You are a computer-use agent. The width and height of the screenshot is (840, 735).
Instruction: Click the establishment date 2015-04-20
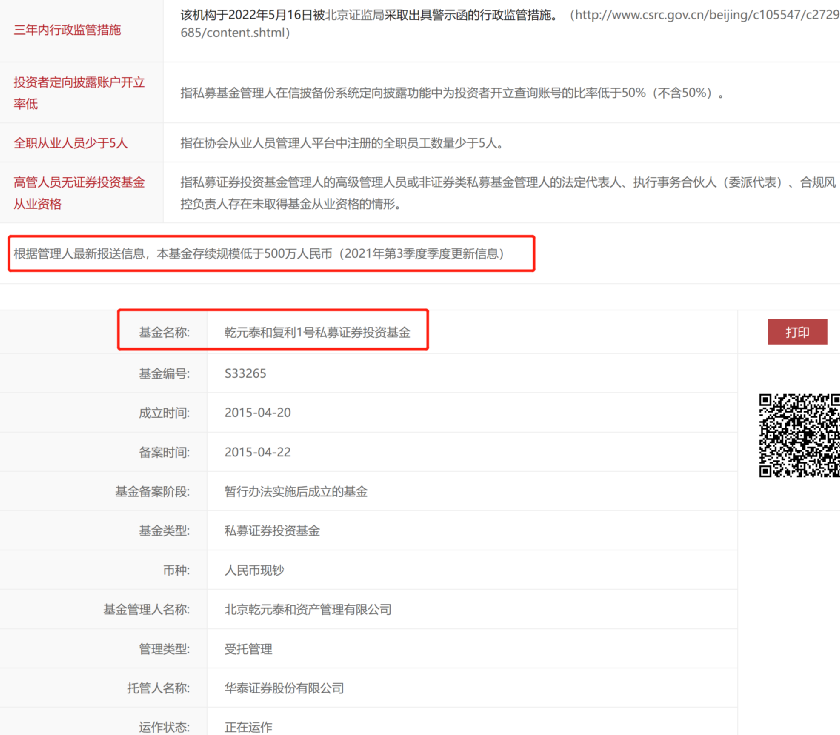pyautogui.click(x=258, y=412)
